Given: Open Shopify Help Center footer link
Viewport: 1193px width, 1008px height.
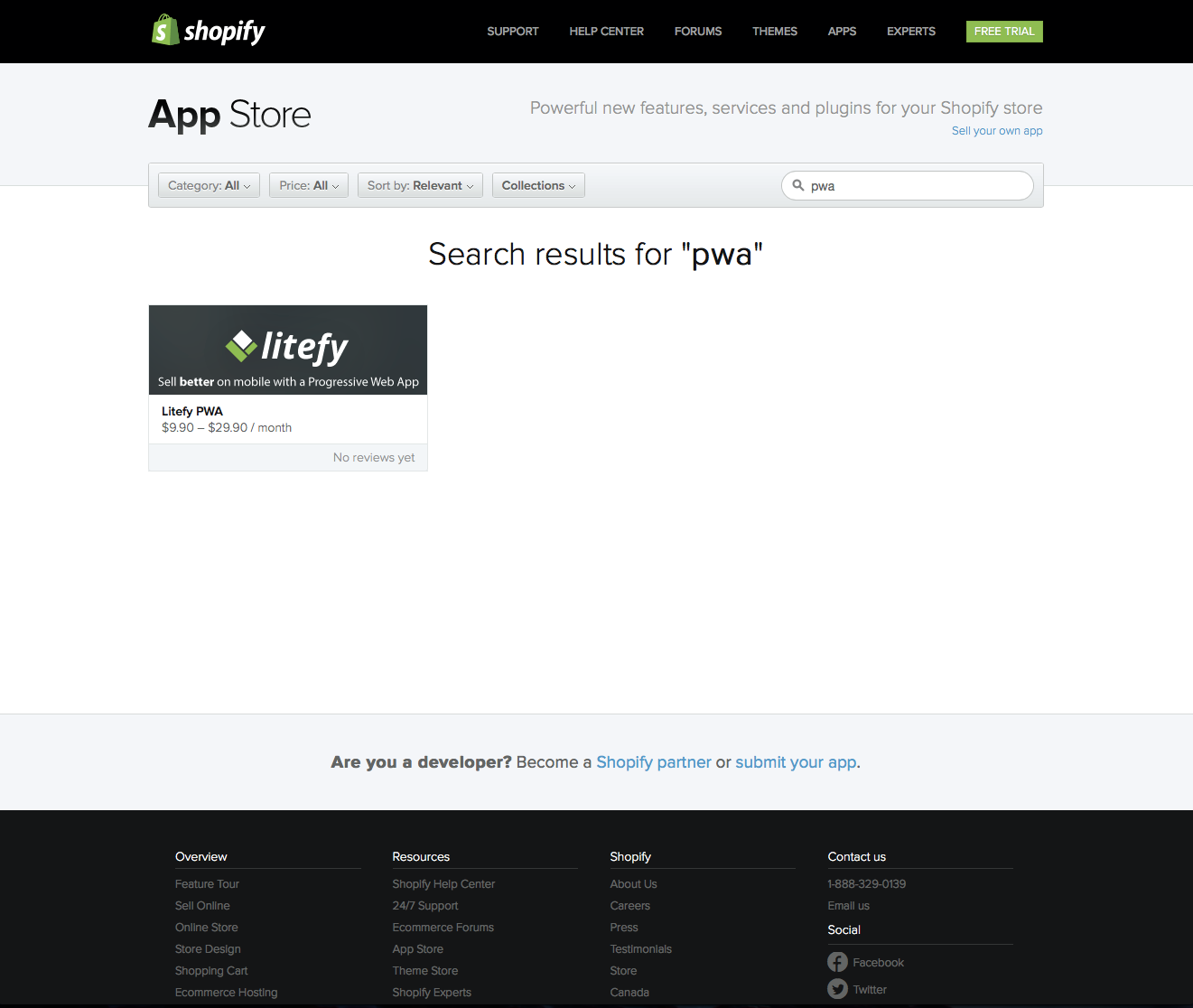Looking at the screenshot, I should (443, 884).
